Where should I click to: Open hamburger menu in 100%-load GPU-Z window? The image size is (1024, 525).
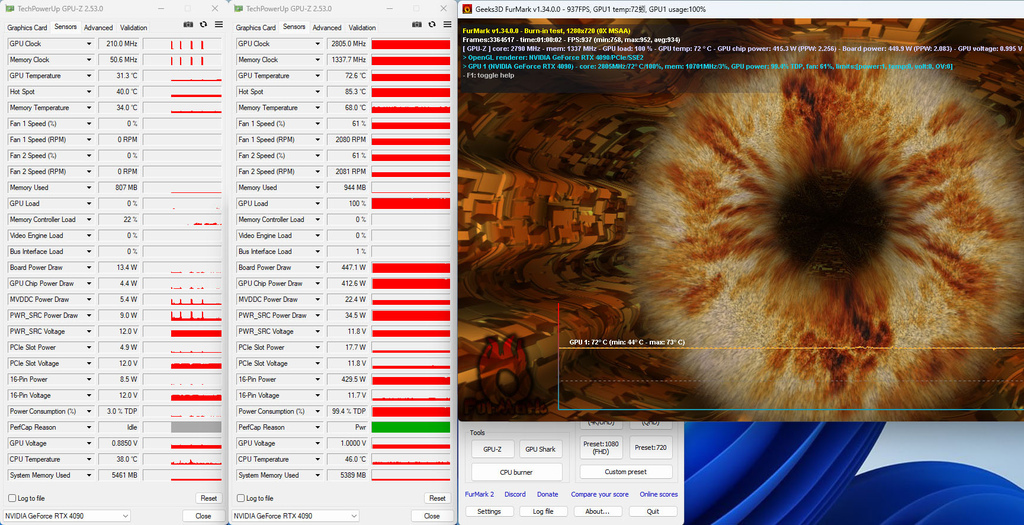pos(447,25)
